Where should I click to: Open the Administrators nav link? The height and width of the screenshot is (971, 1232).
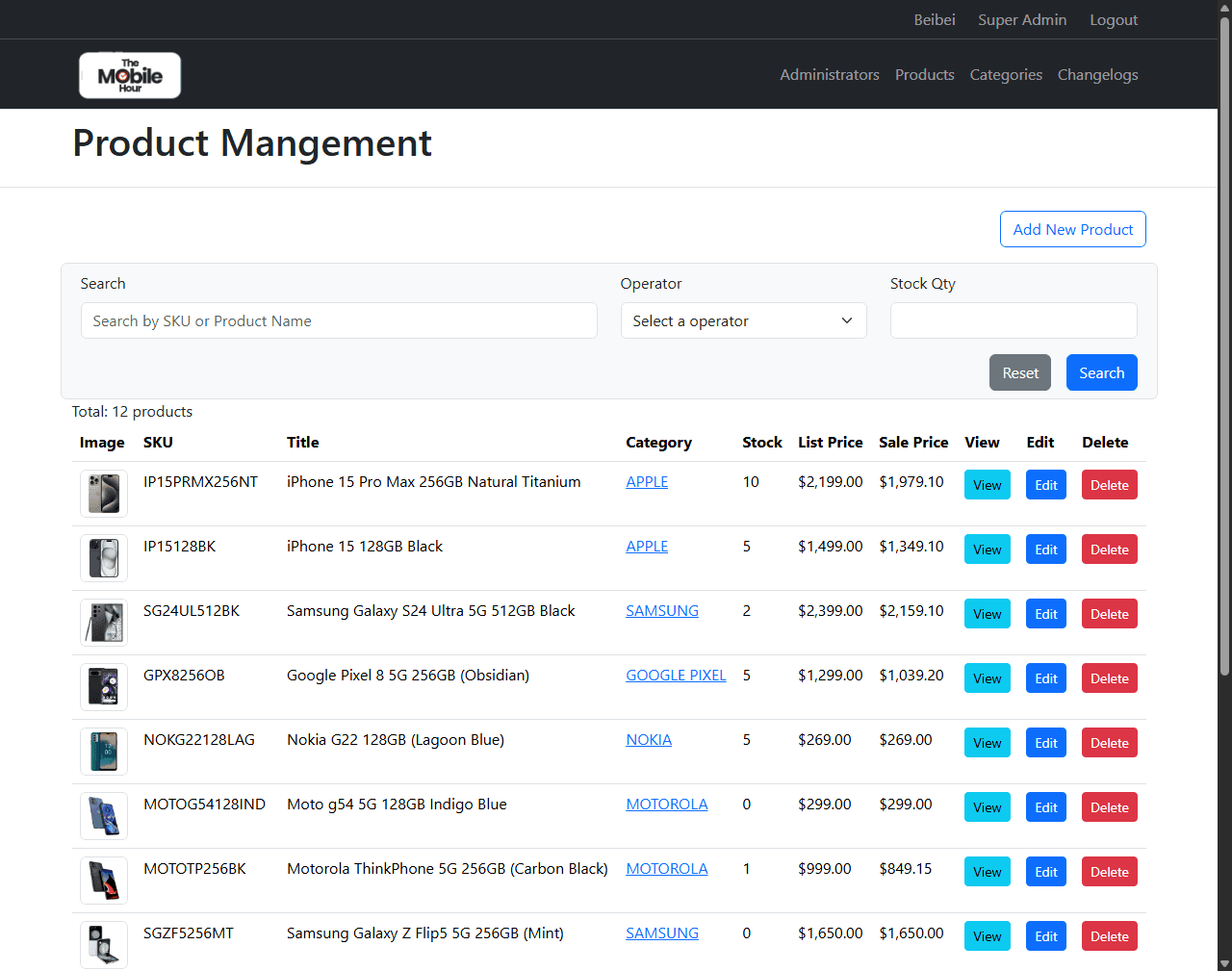coord(829,75)
